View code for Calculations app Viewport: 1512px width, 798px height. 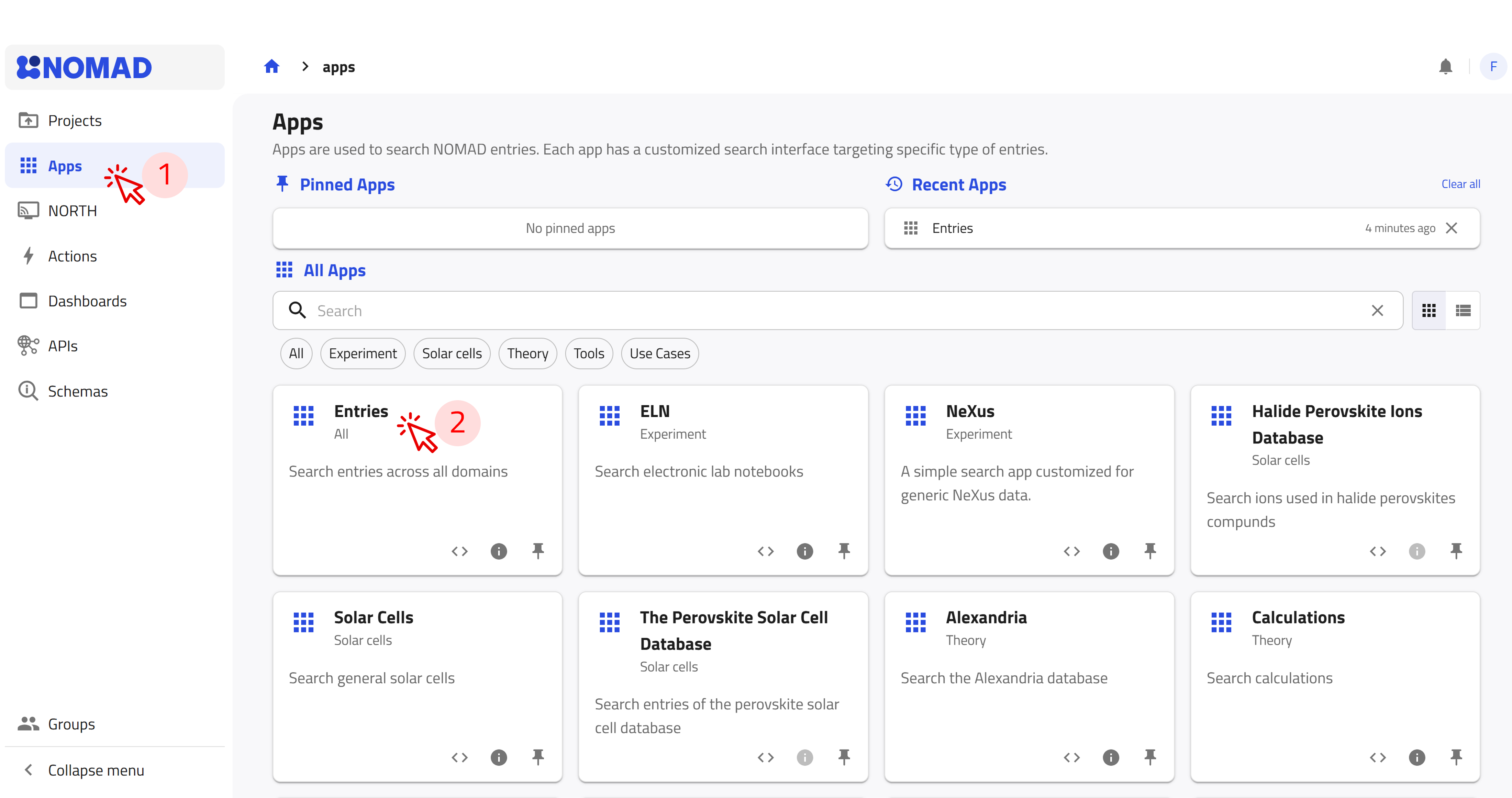1378,757
